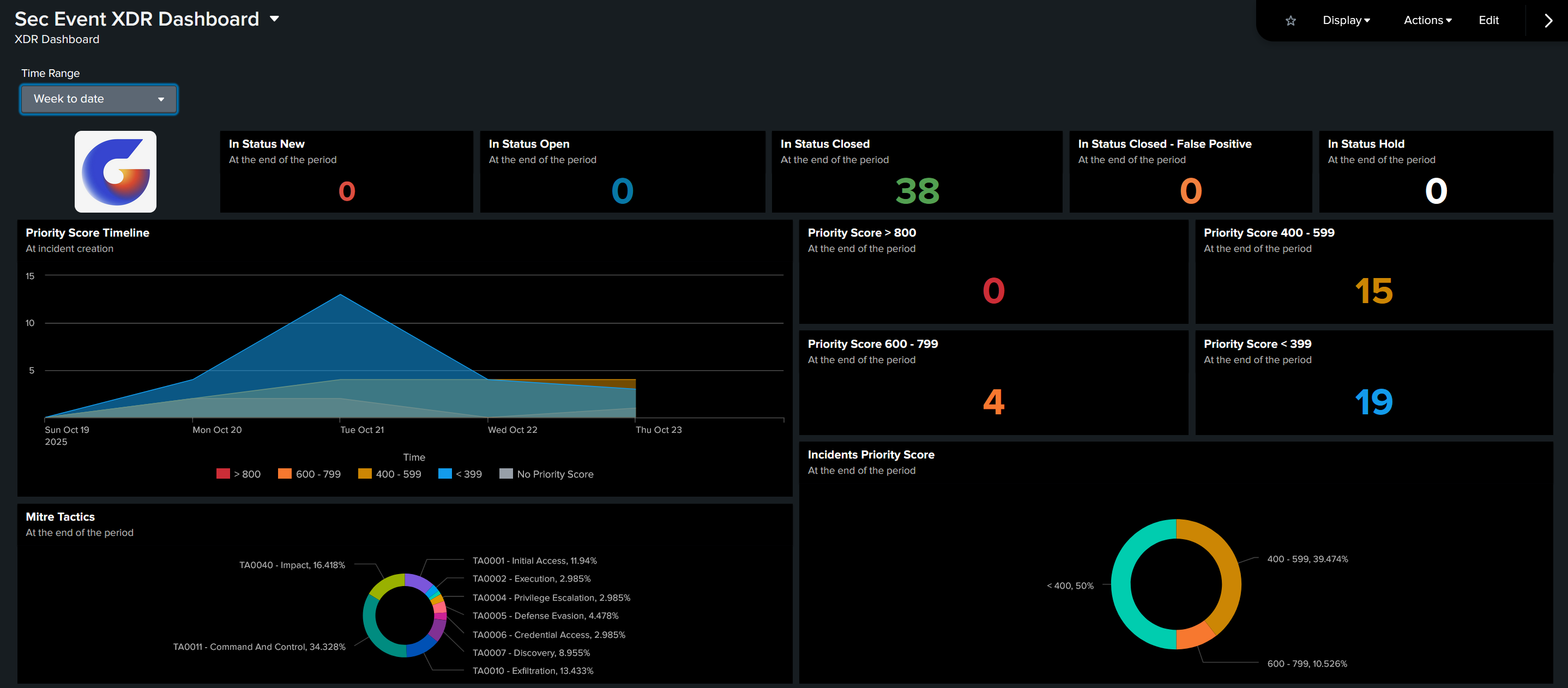Click the colorful G logo image
This screenshot has height=688, width=1568.
pos(115,171)
